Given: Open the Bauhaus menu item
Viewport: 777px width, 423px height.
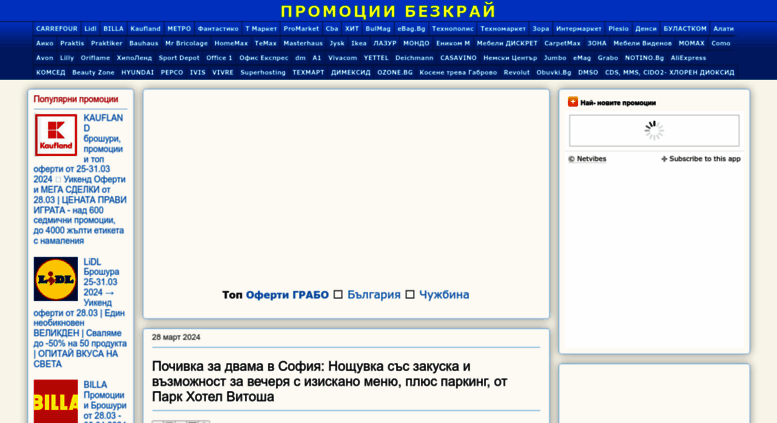Looking at the screenshot, I should point(144,43).
